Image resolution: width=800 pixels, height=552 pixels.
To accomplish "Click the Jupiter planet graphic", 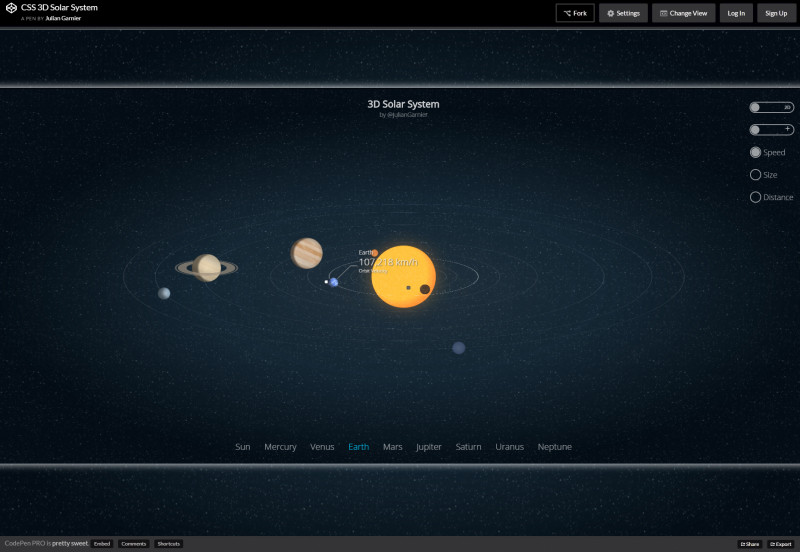I will pyautogui.click(x=307, y=253).
